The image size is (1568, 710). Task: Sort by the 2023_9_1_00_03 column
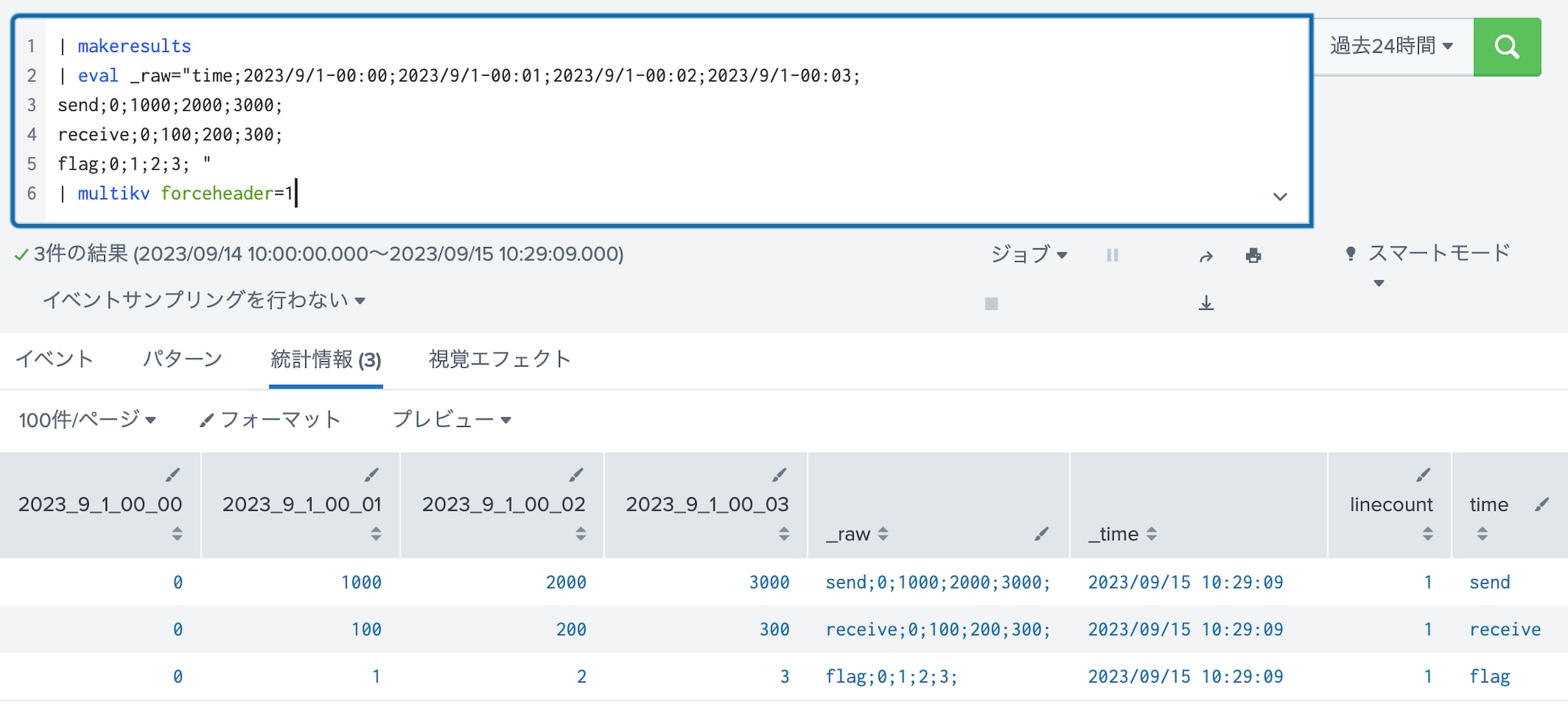click(x=783, y=533)
